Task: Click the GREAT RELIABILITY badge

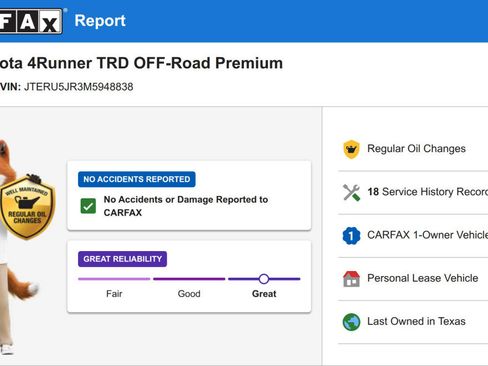Action: point(123,259)
